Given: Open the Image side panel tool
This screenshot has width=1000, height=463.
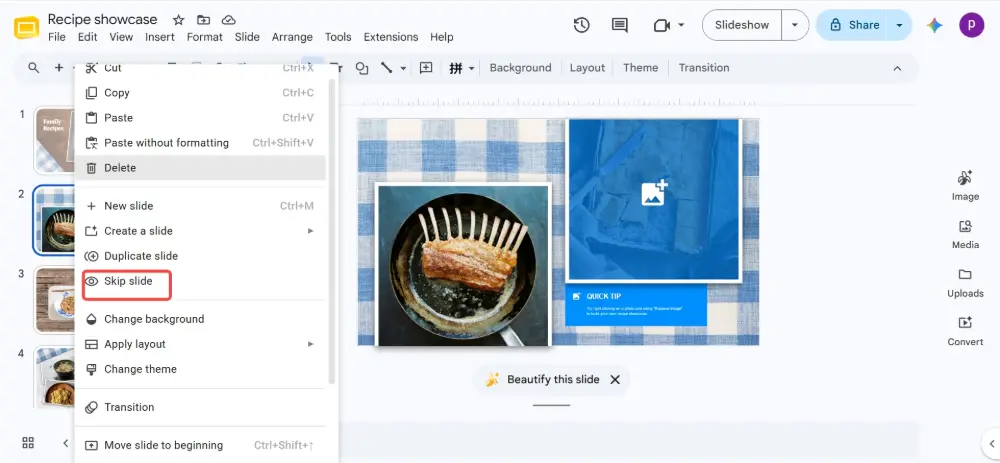Looking at the screenshot, I should 965,186.
